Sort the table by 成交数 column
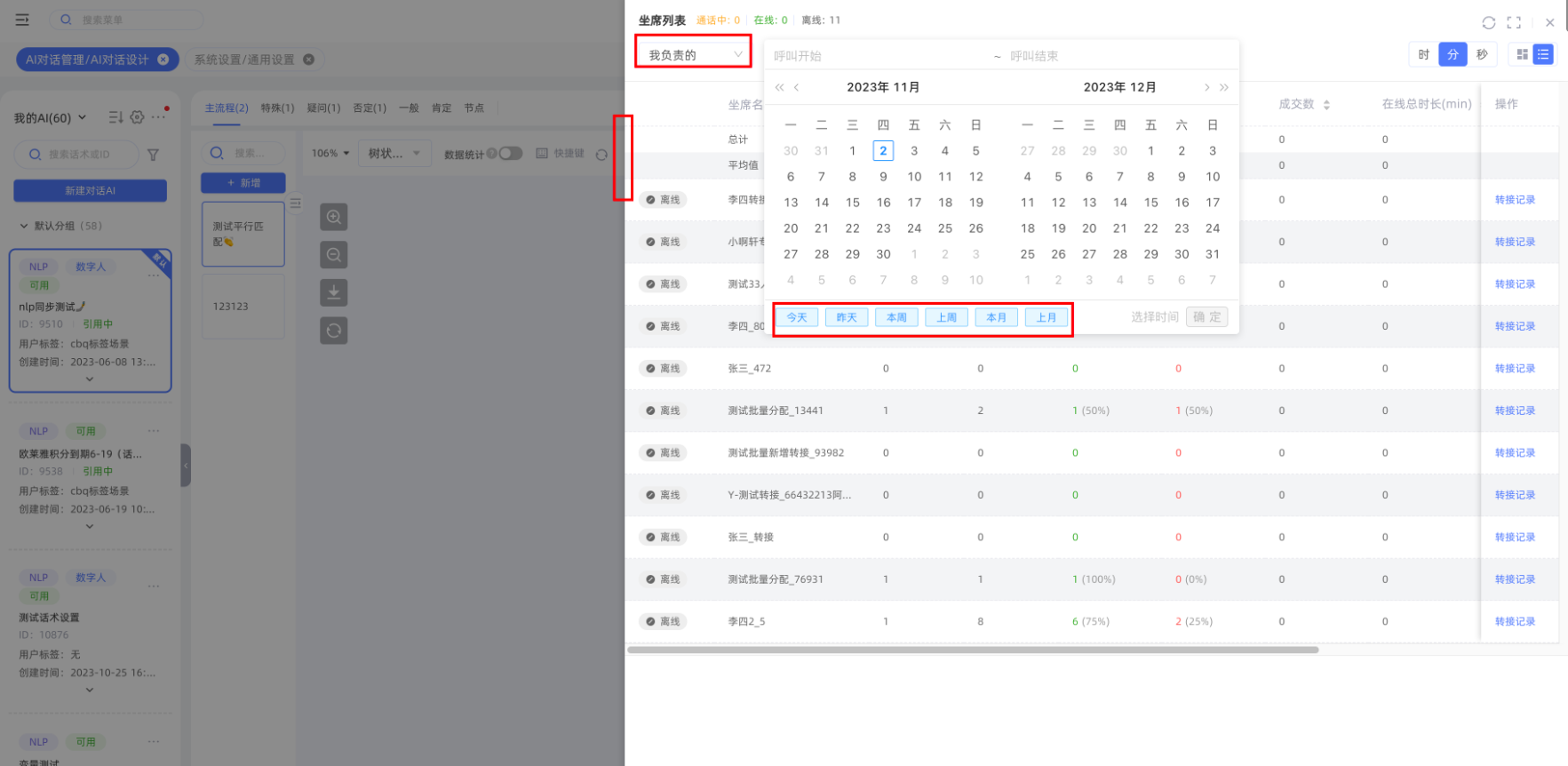This screenshot has height=766, width=1568. point(1326,105)
